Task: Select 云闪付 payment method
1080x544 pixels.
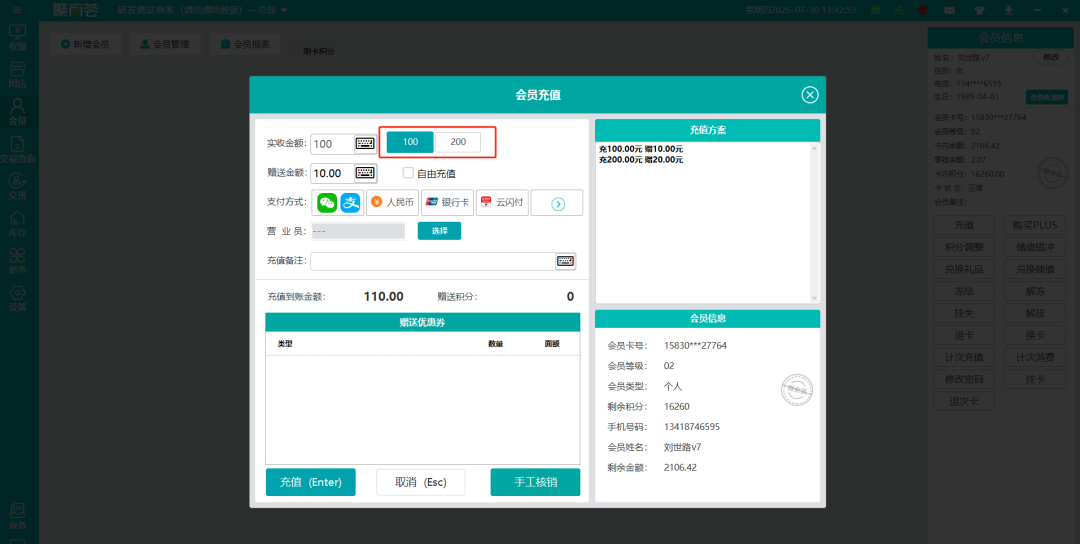Action: (x=502, y=202)
